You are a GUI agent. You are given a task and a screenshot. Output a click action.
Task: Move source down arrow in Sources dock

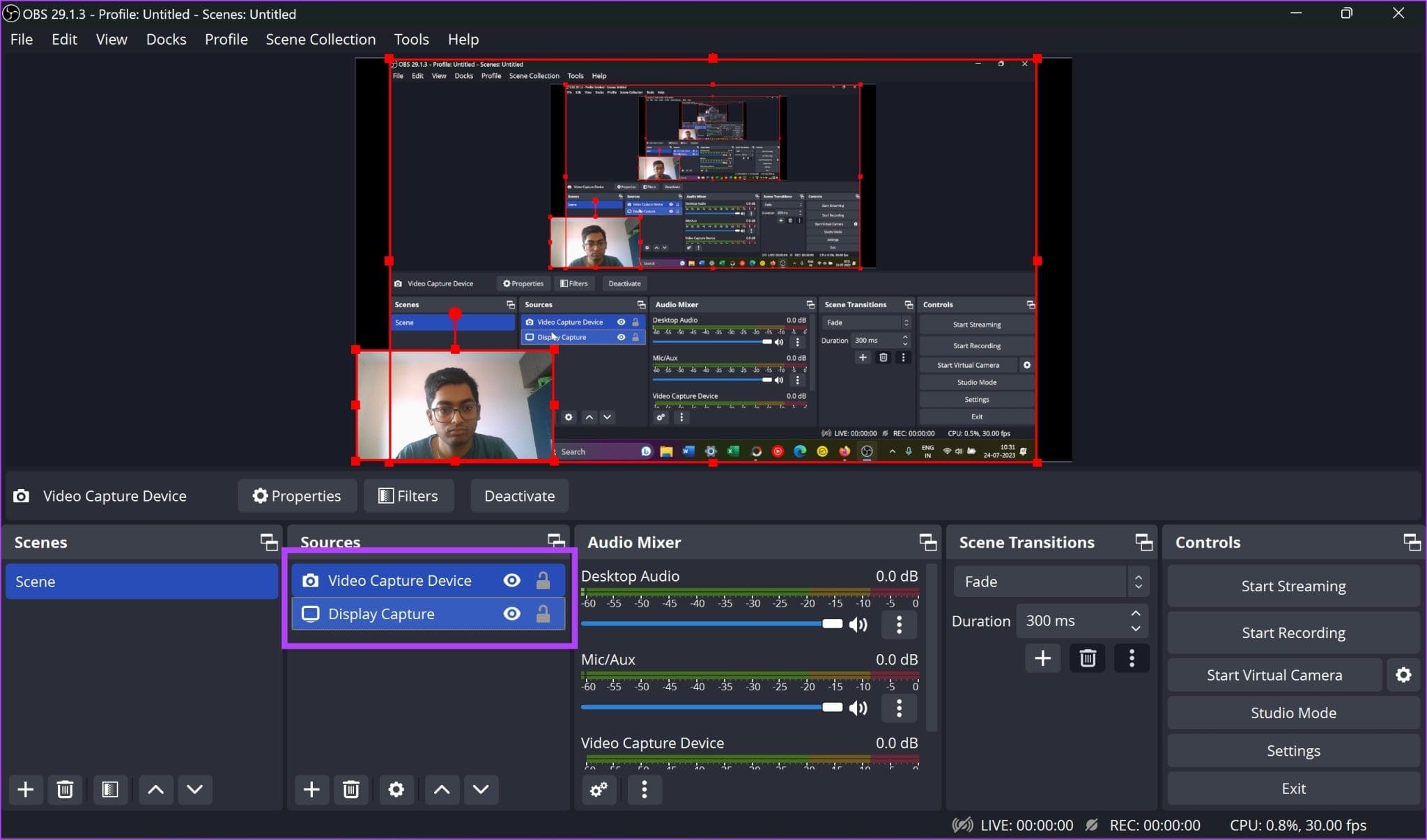[x=481, y=789]
